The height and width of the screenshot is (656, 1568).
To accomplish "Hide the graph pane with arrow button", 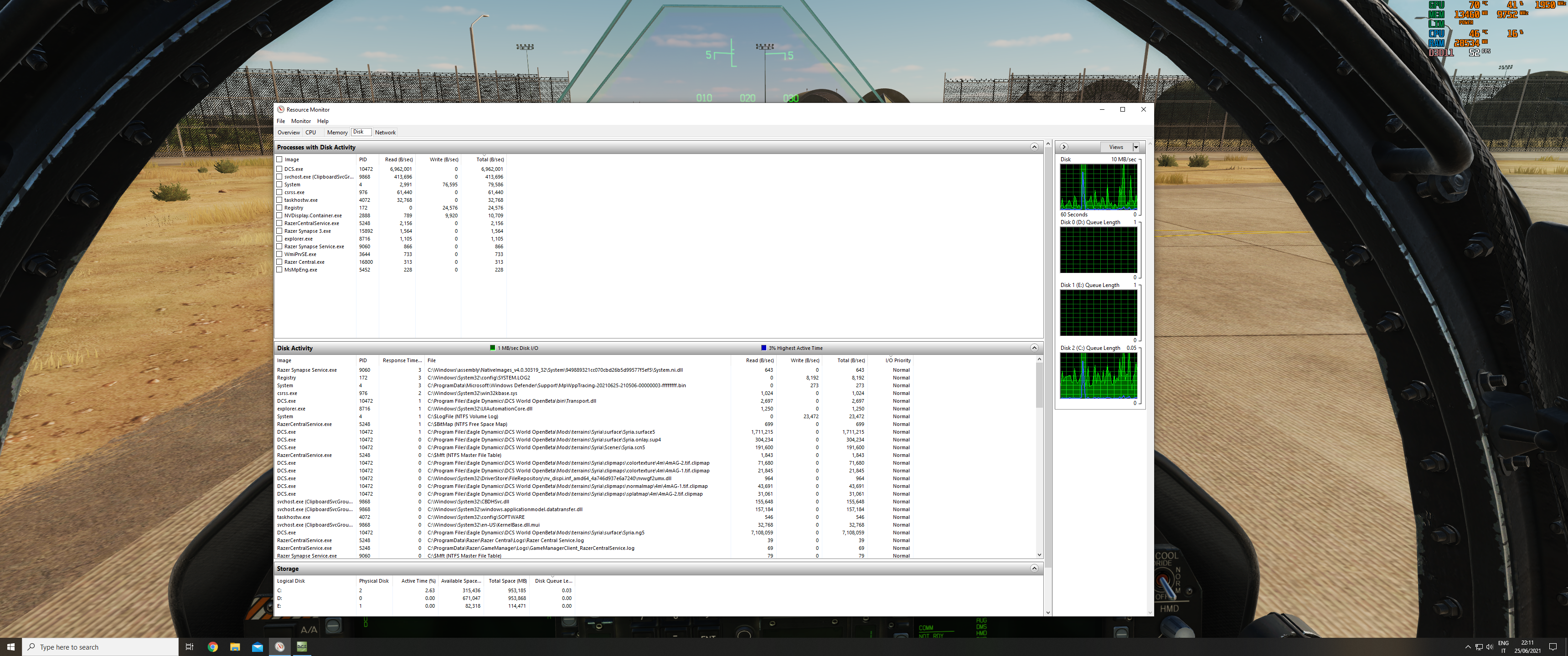I will [1064, 147].
